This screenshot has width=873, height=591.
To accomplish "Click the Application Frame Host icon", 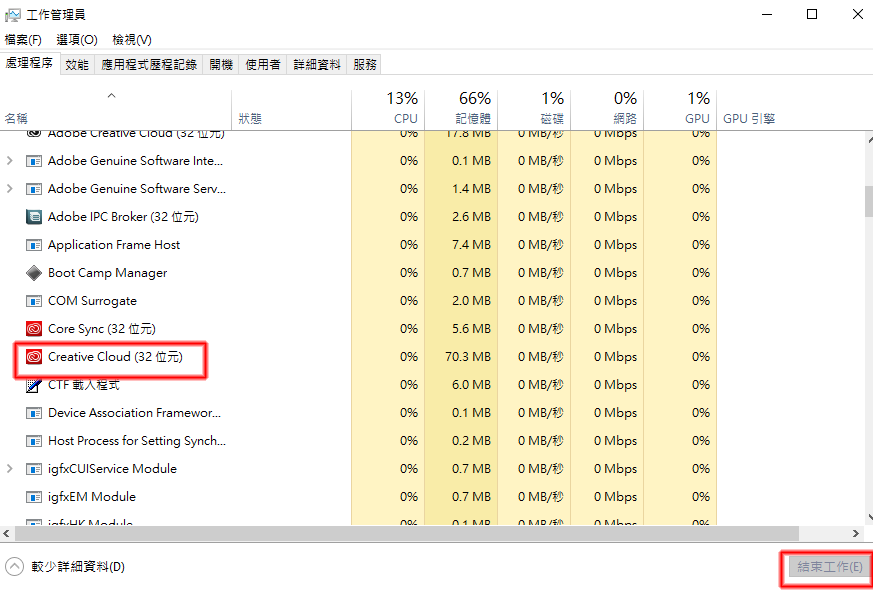I will (35, 245).
